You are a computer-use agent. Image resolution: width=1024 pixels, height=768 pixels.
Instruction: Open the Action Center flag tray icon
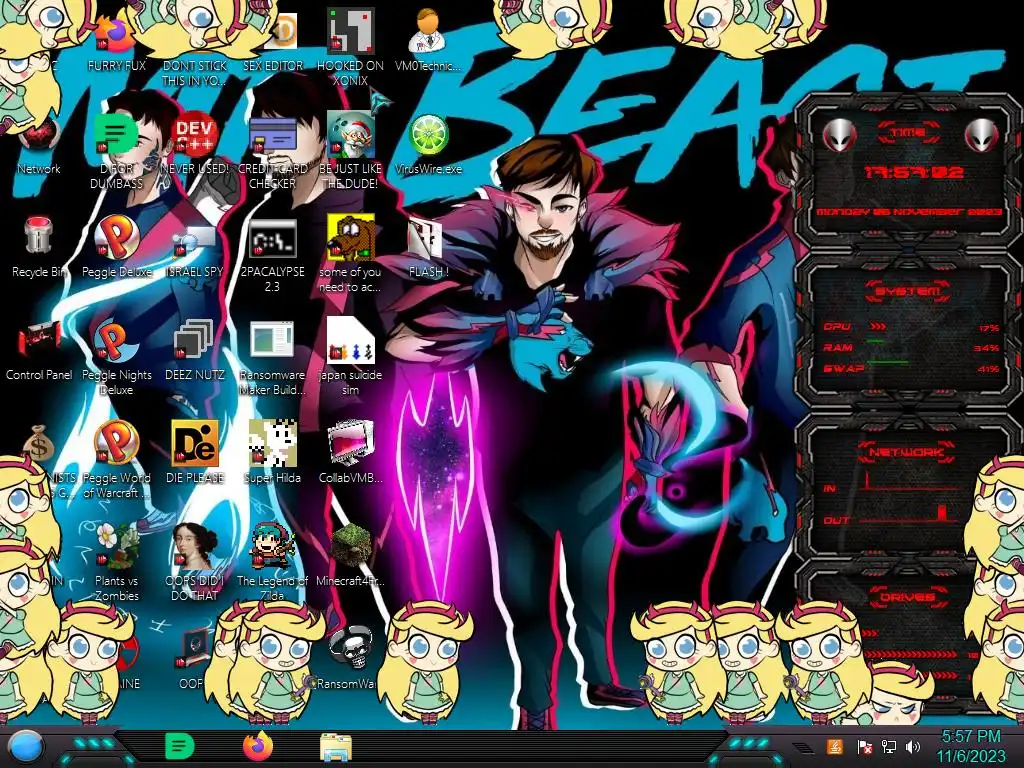(864, 747)
